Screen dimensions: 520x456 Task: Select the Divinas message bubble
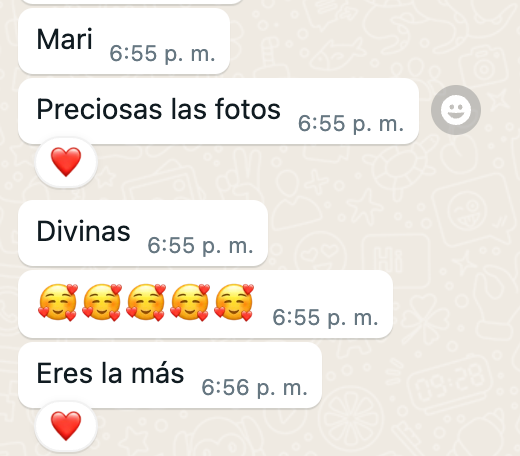click(x=143, y=233)
